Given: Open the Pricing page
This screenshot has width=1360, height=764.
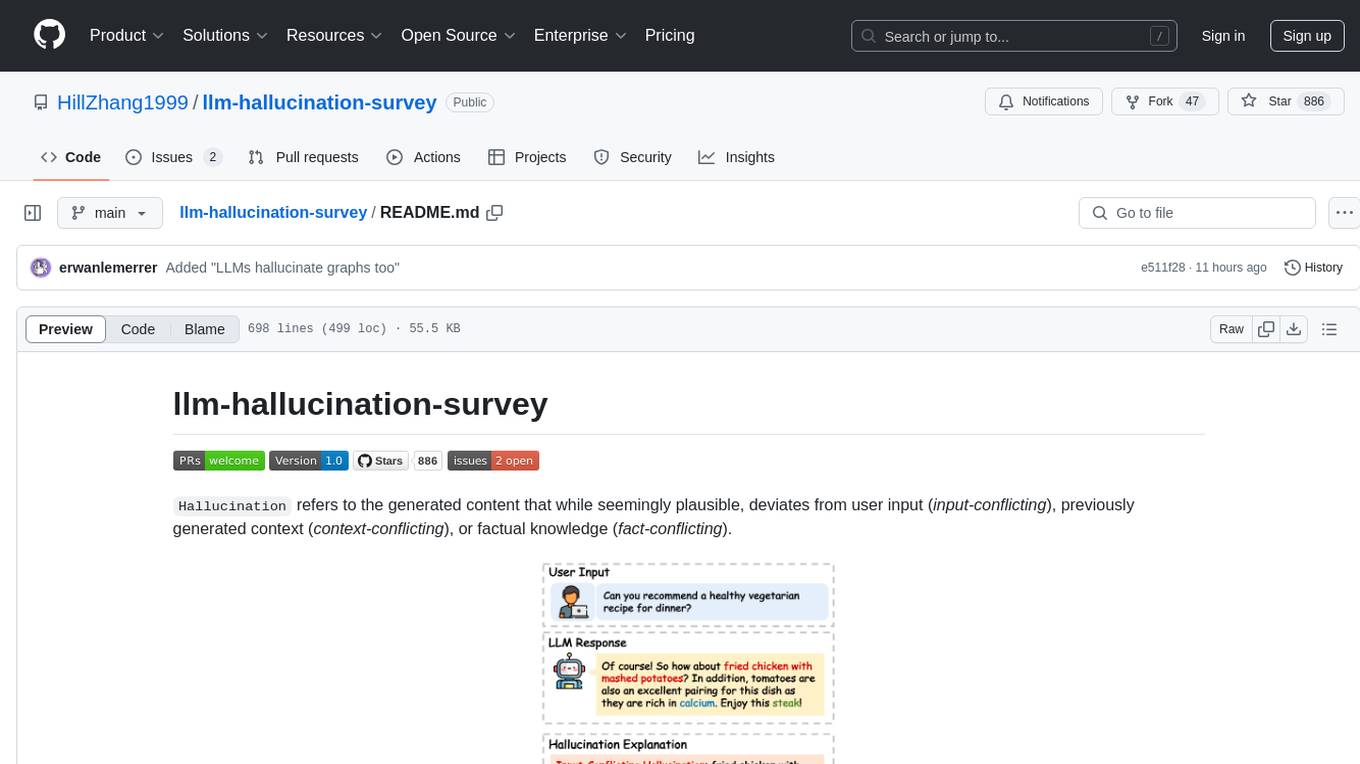Looking at the screenshot, I should click(670, 35).
